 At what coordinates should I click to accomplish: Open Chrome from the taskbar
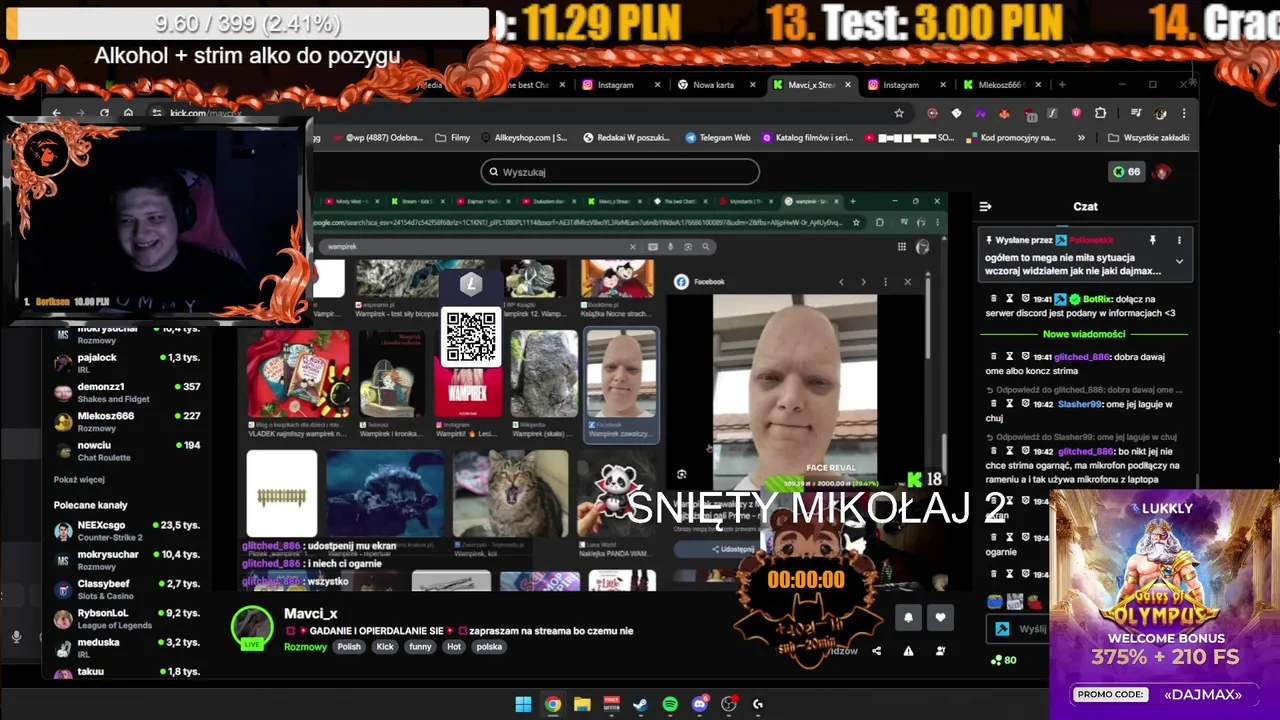tap(553, 704)
